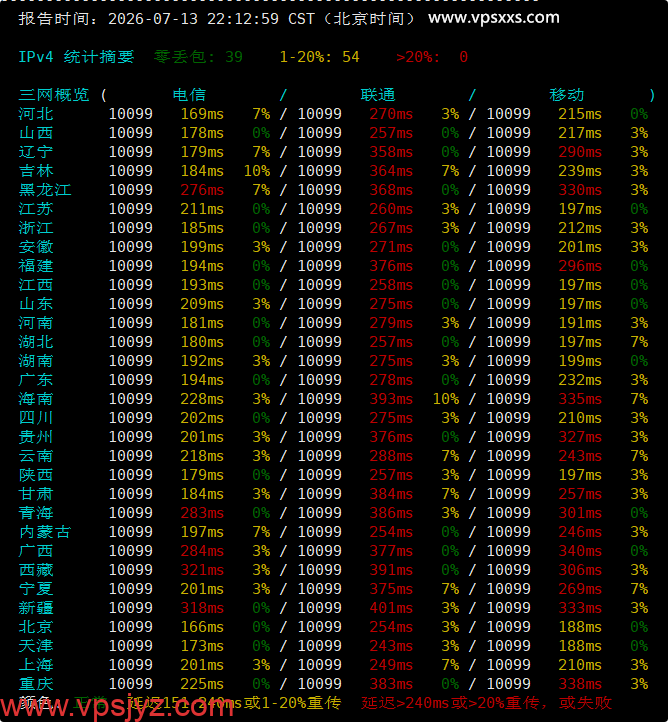Select the 北京 row label
Image resolution: width=668 pixels, height=722 pixels.
(x=36, y=627)
